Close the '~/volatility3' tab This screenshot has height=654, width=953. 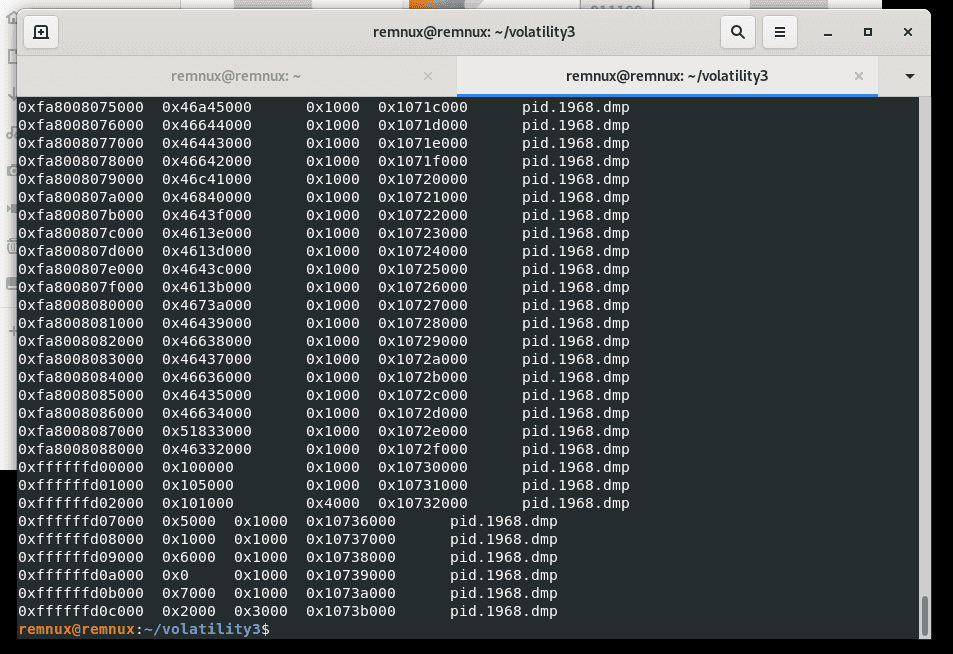click(859, 76)
